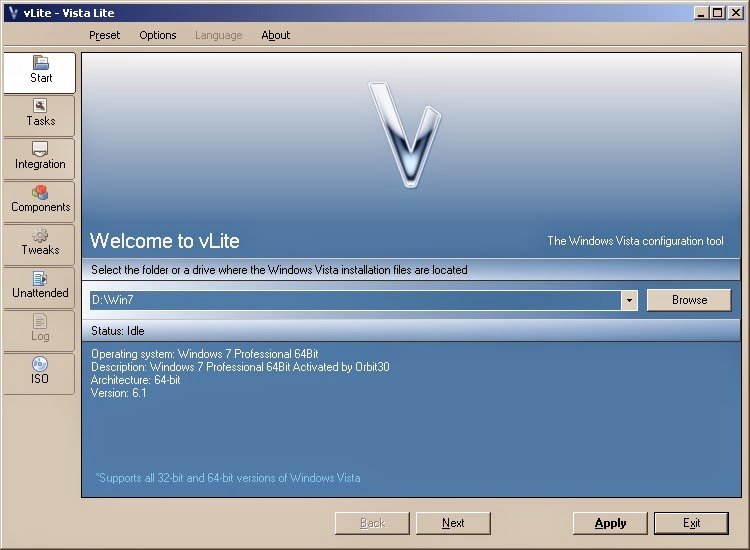Open the Tweaks section
The height and width of the screenshot is (550, 750).
click(40, 244)
